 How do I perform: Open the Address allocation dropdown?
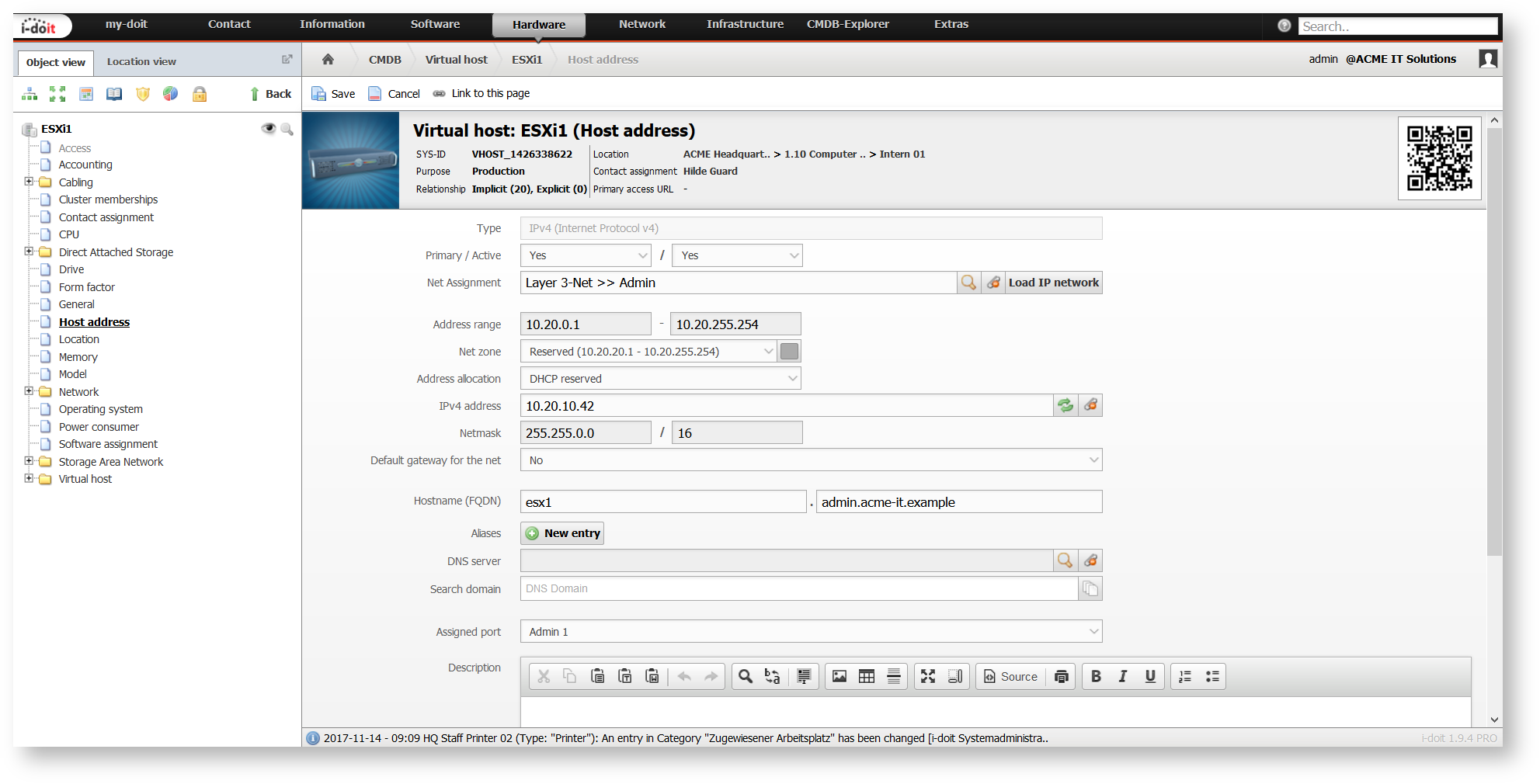[660, 379]
